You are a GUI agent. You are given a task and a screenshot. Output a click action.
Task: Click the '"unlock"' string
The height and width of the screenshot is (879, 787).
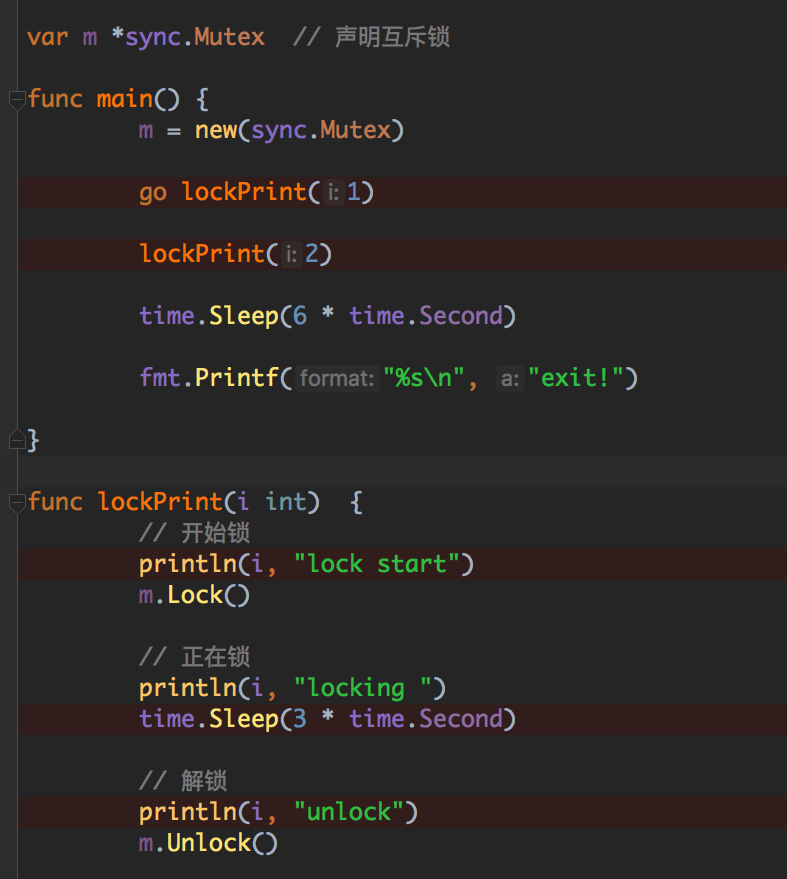pos(349,812)
